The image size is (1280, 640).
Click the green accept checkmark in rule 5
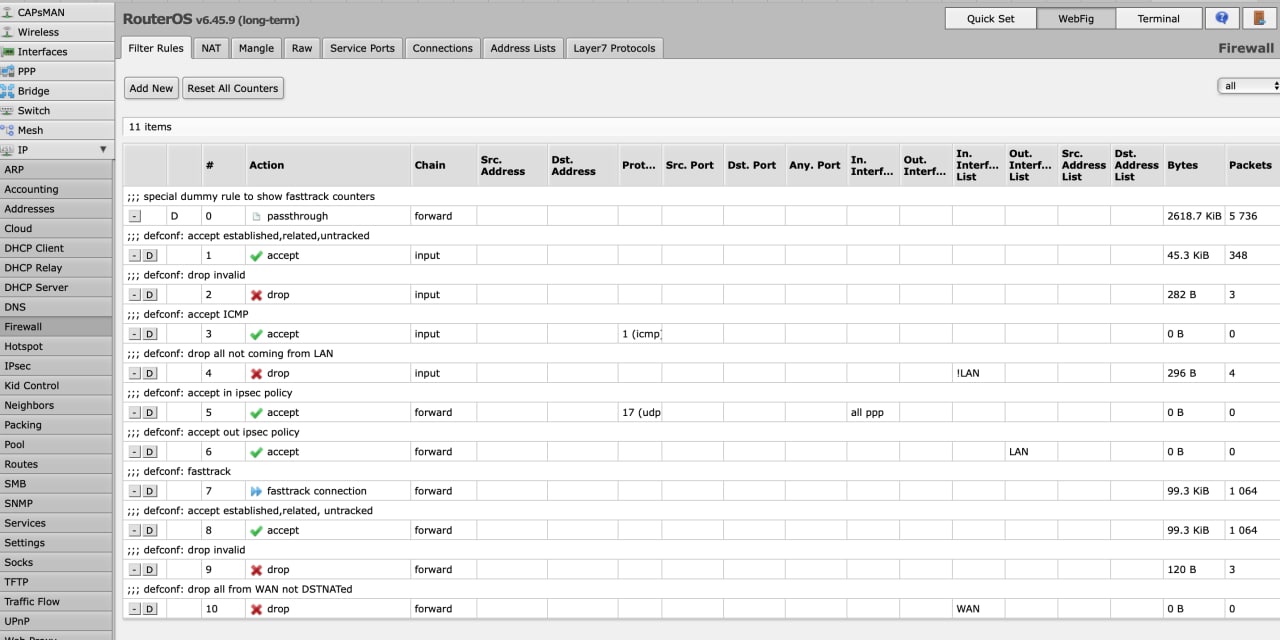coord(256,413)
